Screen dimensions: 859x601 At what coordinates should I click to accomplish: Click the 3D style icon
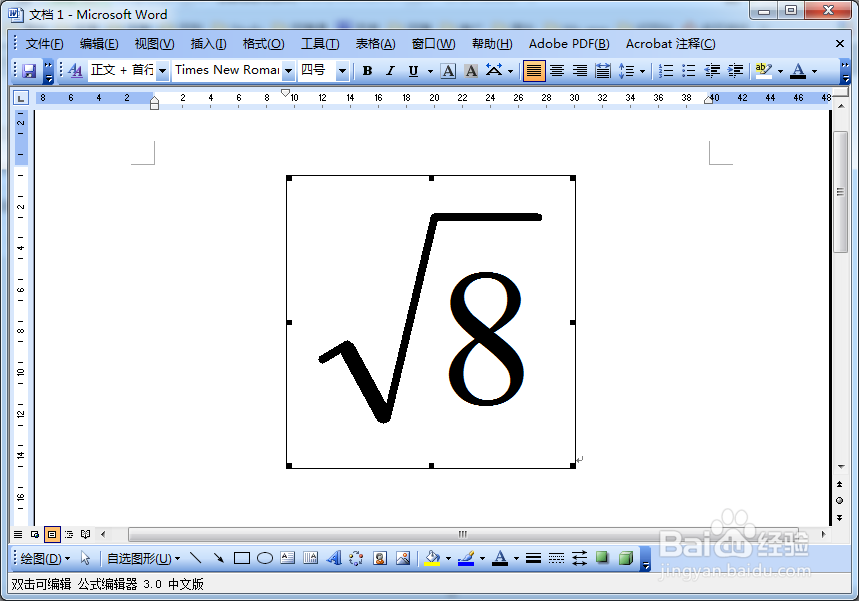[x=626, y=558]
